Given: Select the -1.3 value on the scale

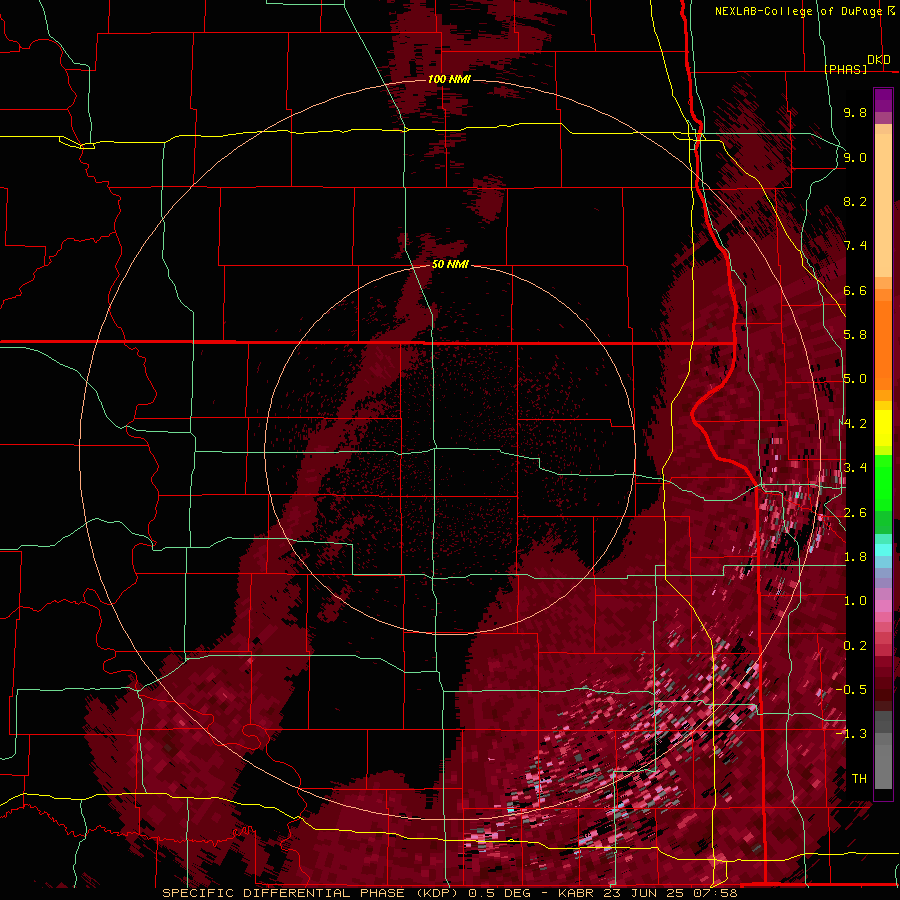Looking at the screenshot, I should click(851, 734).
